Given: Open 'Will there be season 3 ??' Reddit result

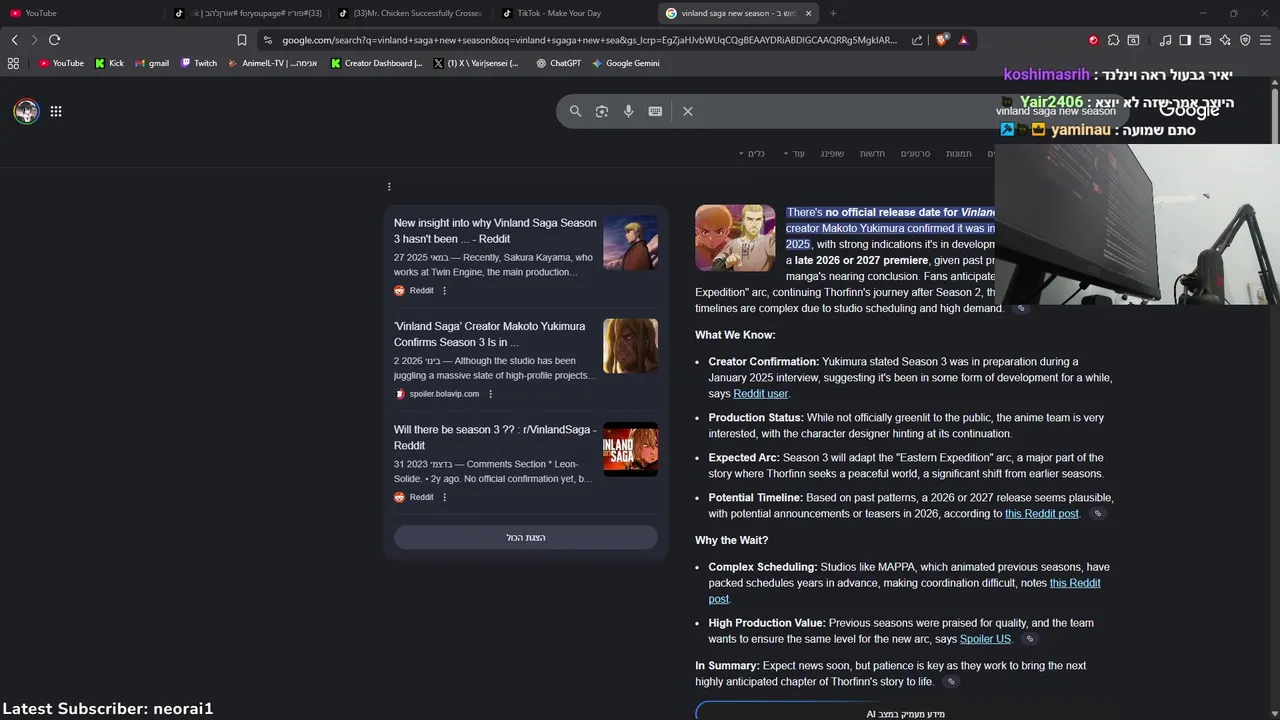Looking at the screenshot, I should click(495, 437).
